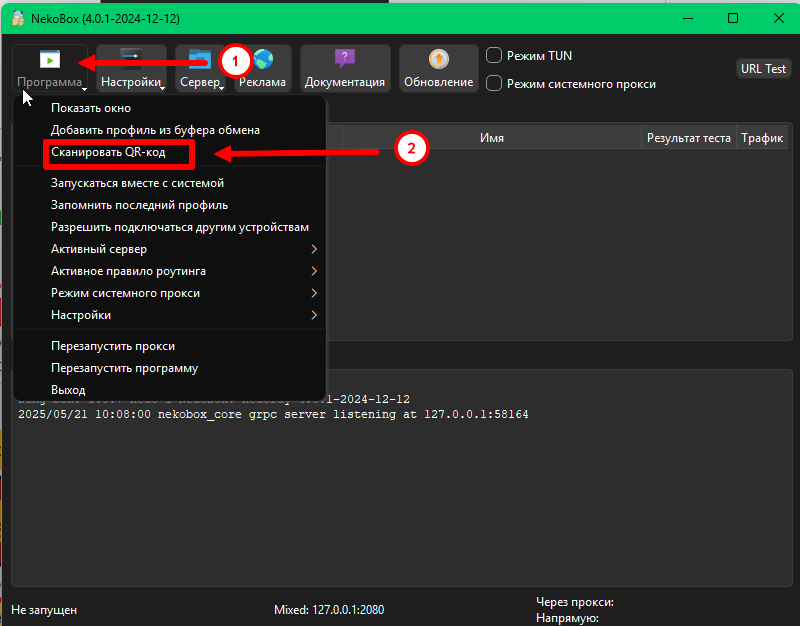Choose Добавить профиль из буфера обмена
This screenshot has height=626, width=800.
pyautogui.click(x=155, y=130)
